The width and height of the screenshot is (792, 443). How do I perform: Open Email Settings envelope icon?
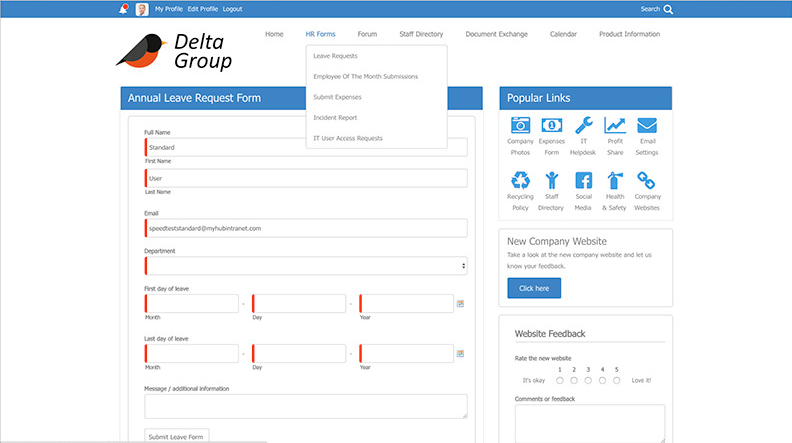pos(647,126)
